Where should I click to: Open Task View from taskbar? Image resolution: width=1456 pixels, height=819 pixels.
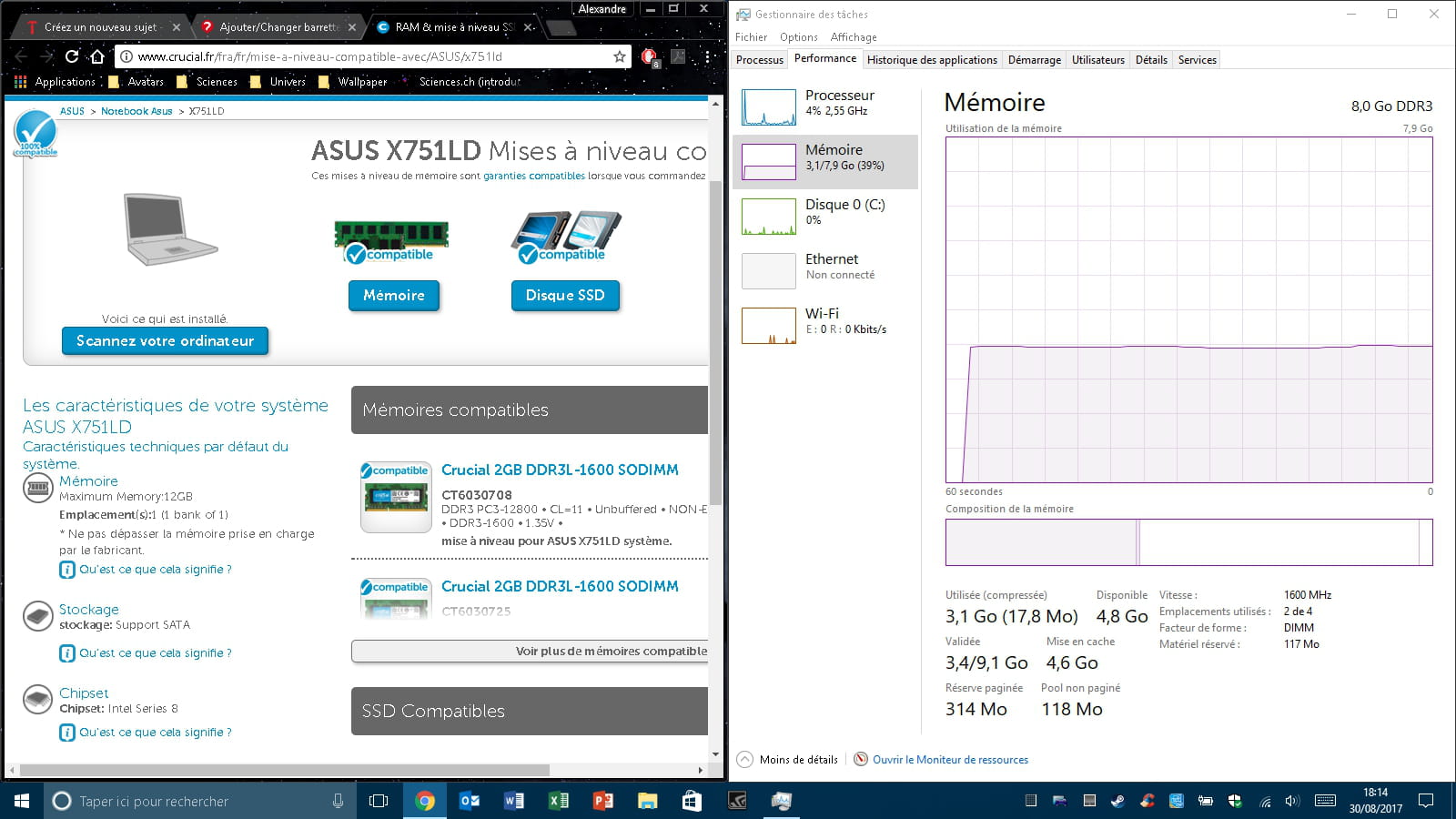coord(379,801)
